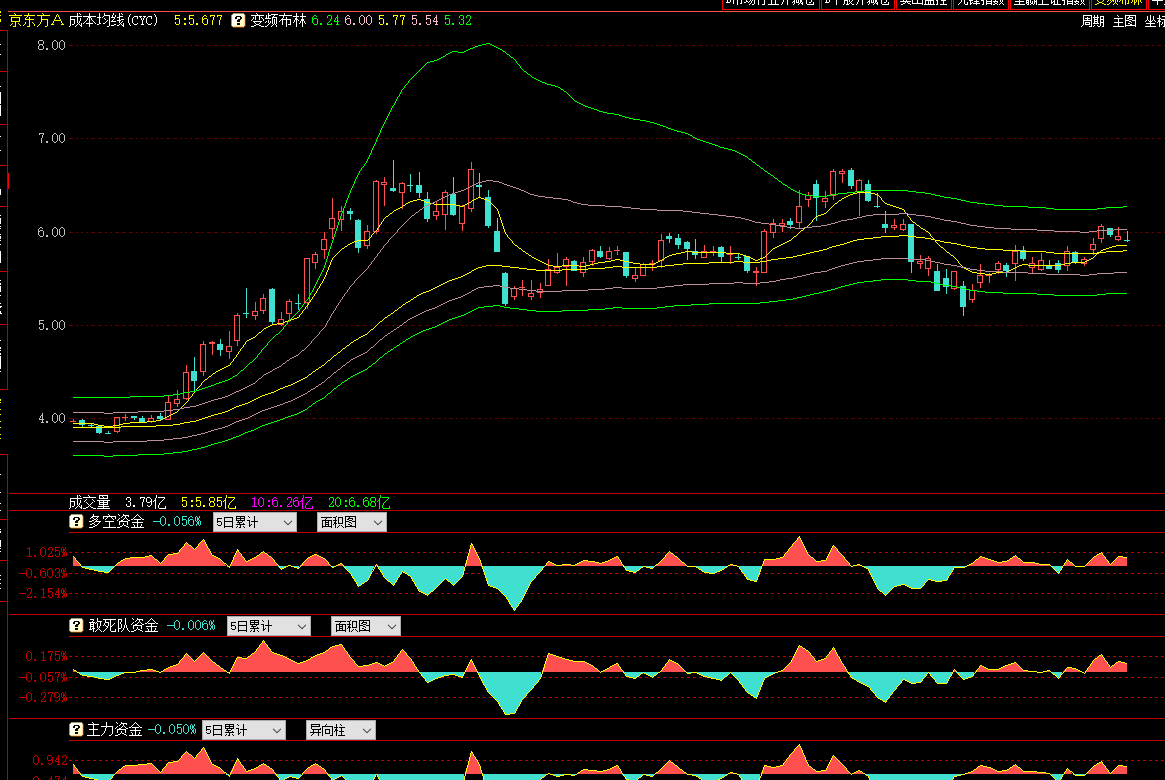The height and width of the screenshot is (780, 1165).
Task: Click the 成交量 label
Action: pyautogui.click(x=89, y=503)
